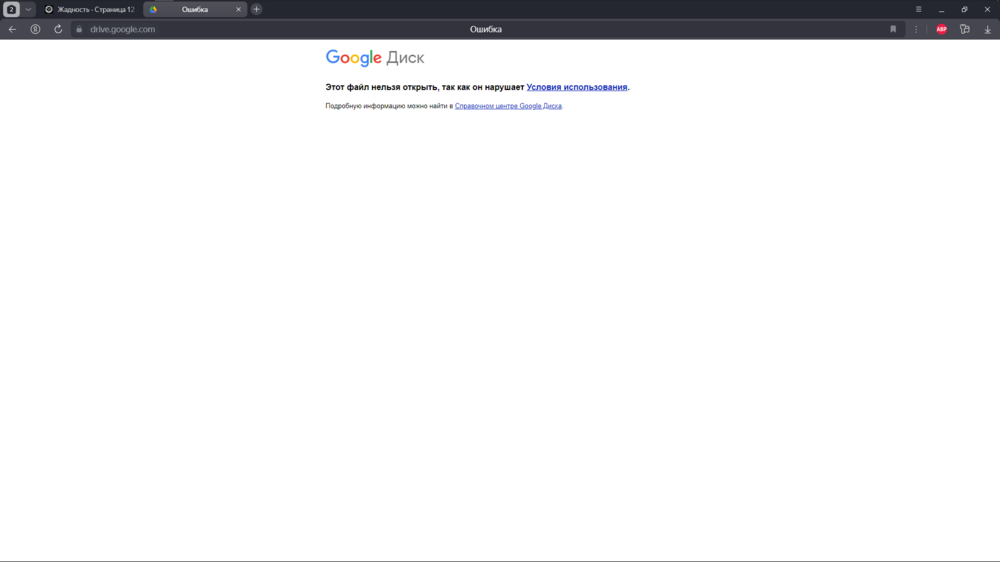
Task: Reload the current page
Action: [x=58, y=29]
